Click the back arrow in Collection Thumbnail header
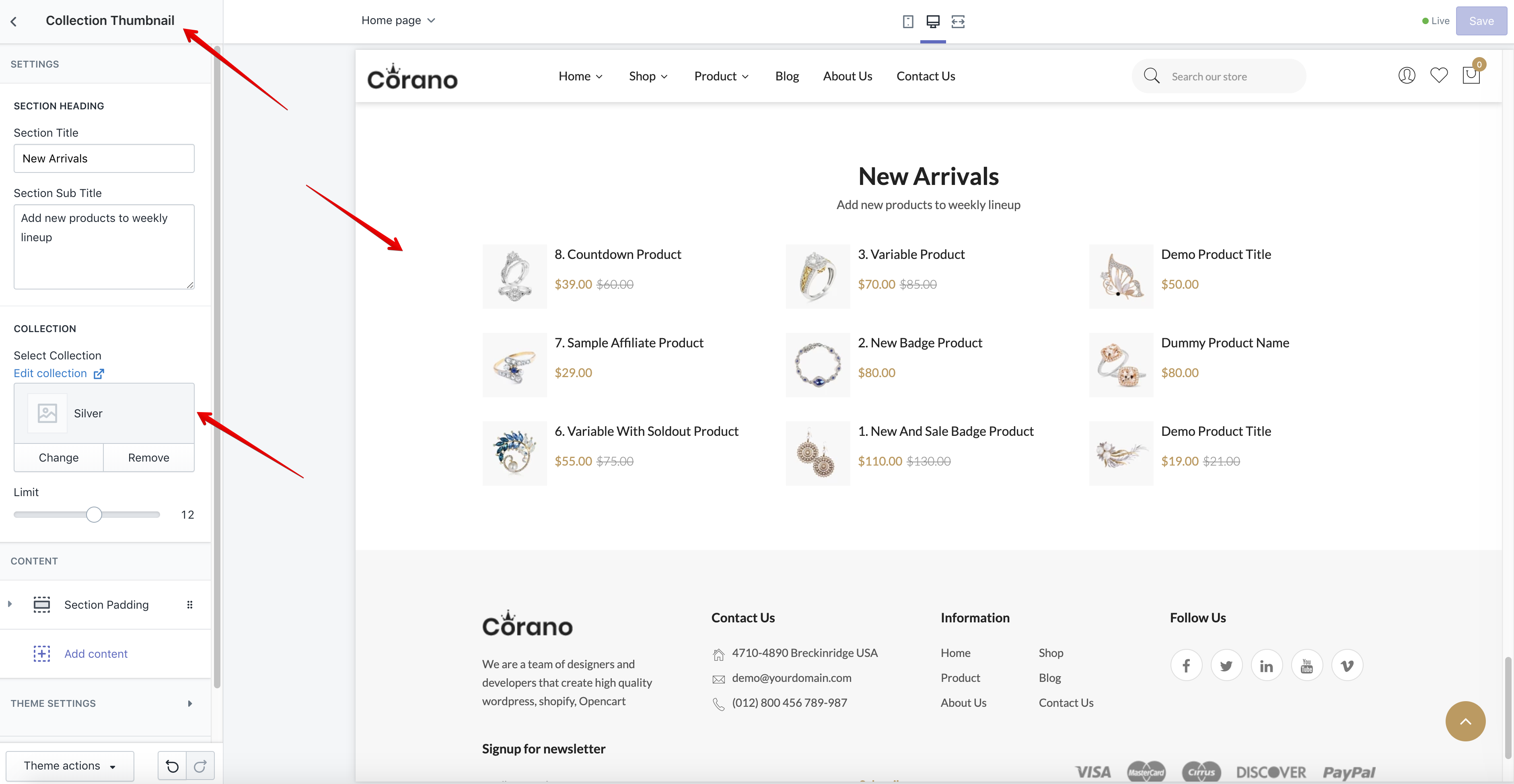 (x=14, y=22)
